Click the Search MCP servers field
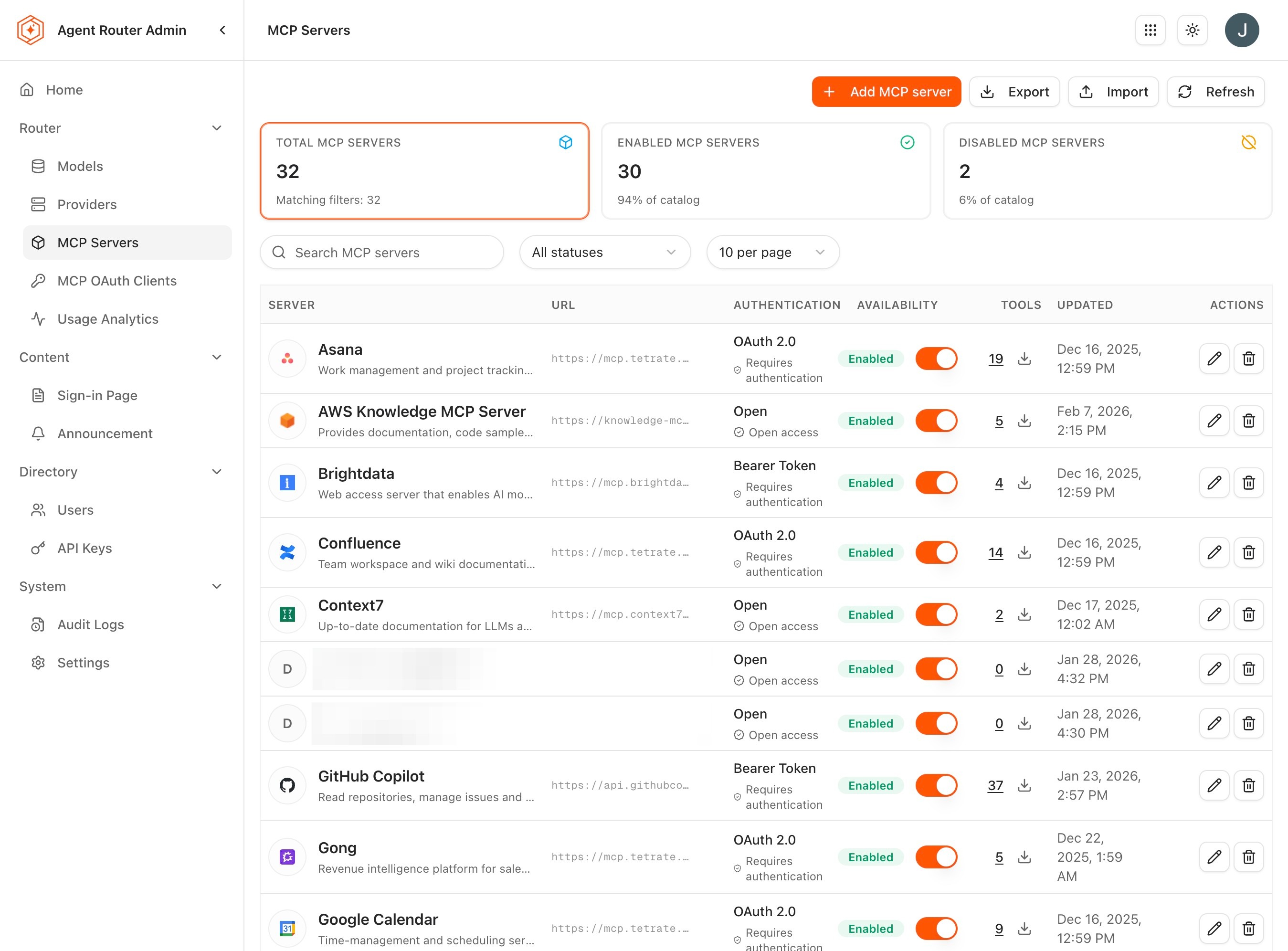 381,253
